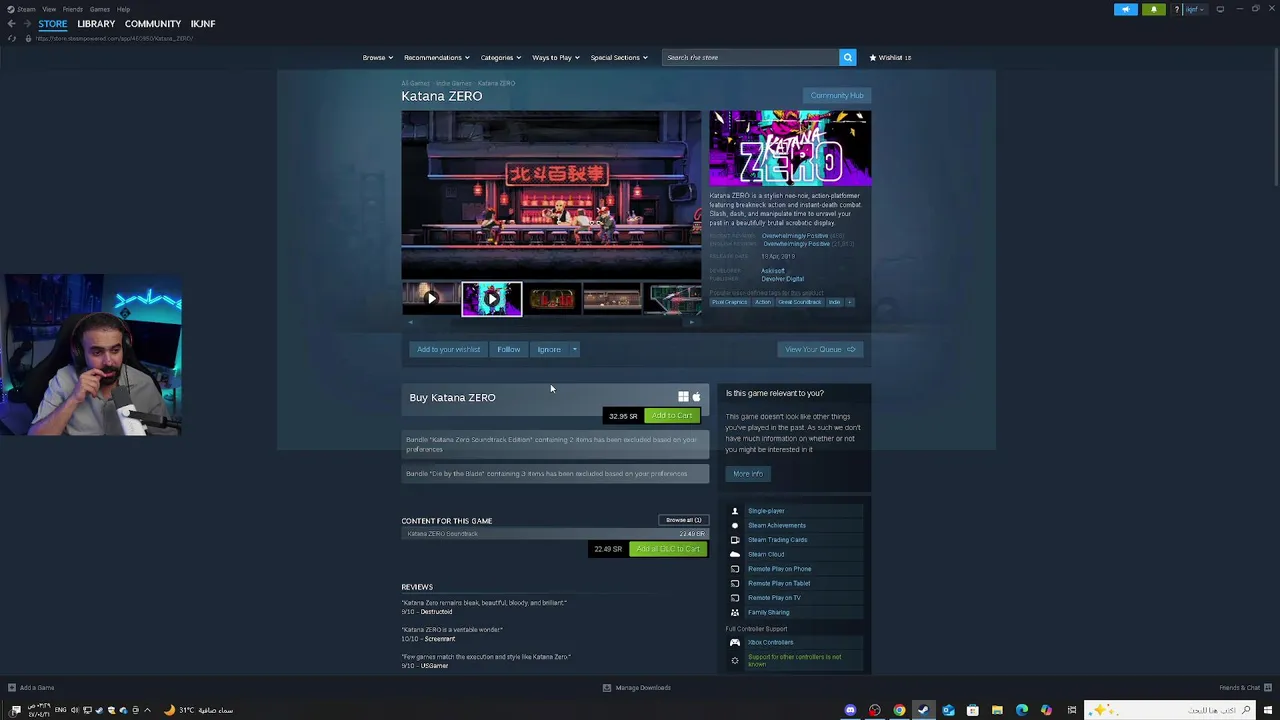Open Chrome from the taskbar
Screen dimensions: 1280x720
pyautogui.click(x=899, y=710)
